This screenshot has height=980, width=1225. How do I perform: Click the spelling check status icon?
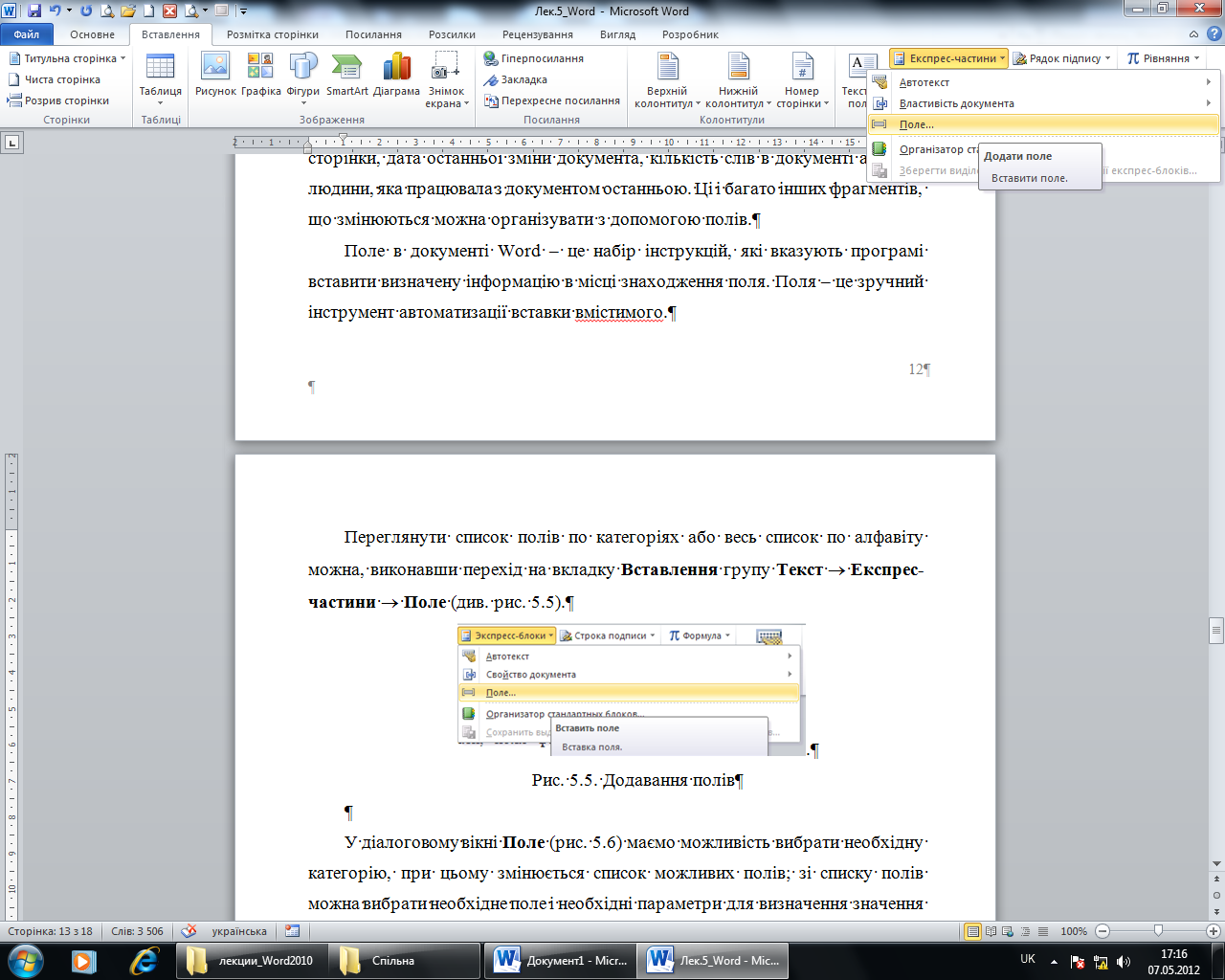pyautogui.click(x=189, y=931)
